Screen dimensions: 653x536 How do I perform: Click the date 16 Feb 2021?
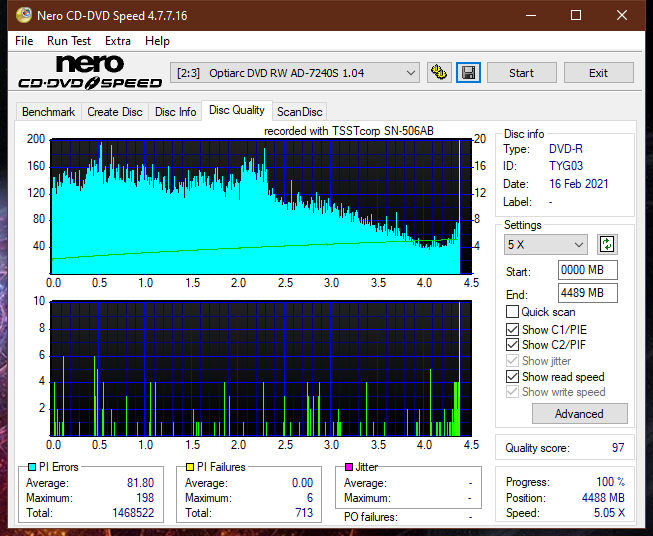tap(578, 184)
